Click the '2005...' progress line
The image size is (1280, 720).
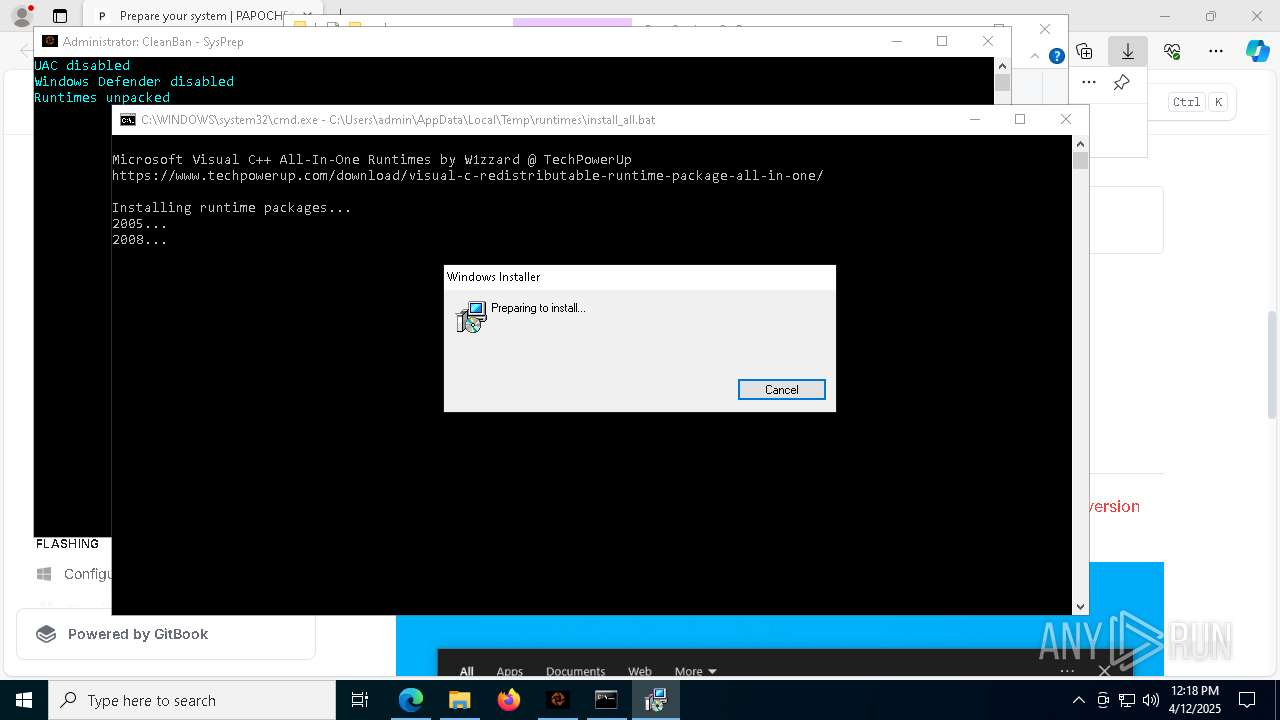[139, 224]
